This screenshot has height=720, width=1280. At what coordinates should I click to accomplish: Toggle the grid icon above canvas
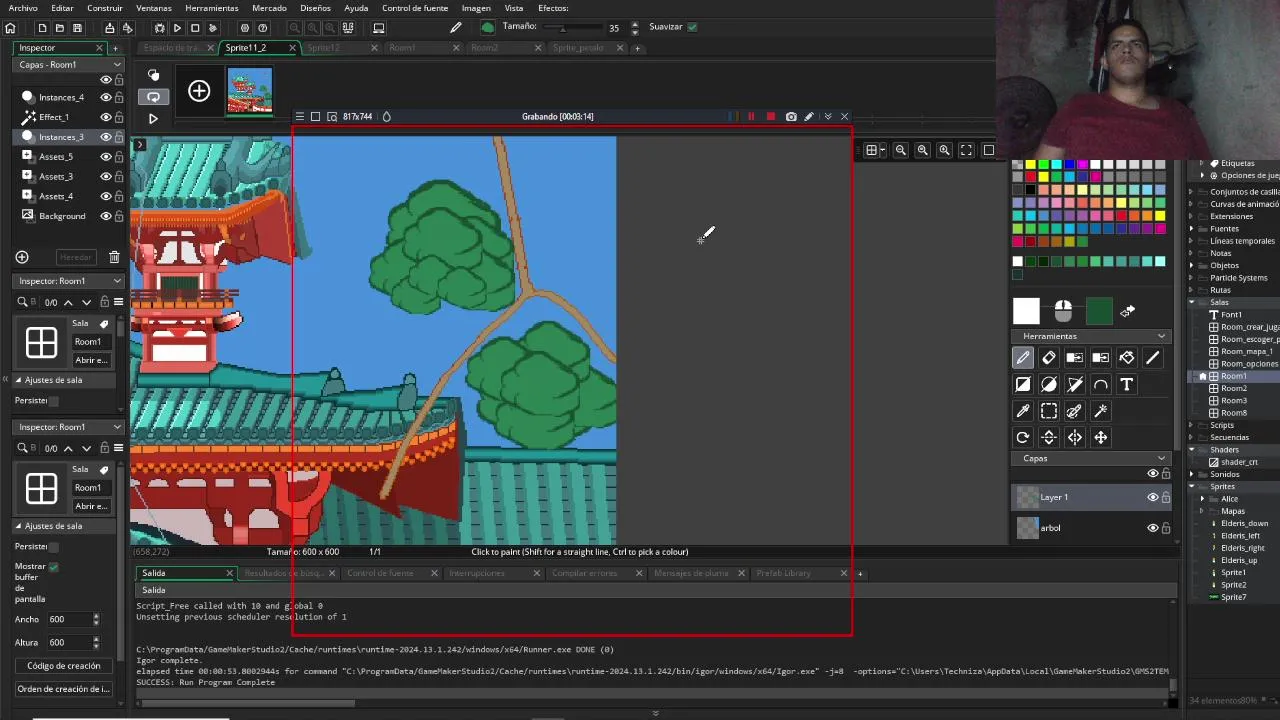pos(872,150)
